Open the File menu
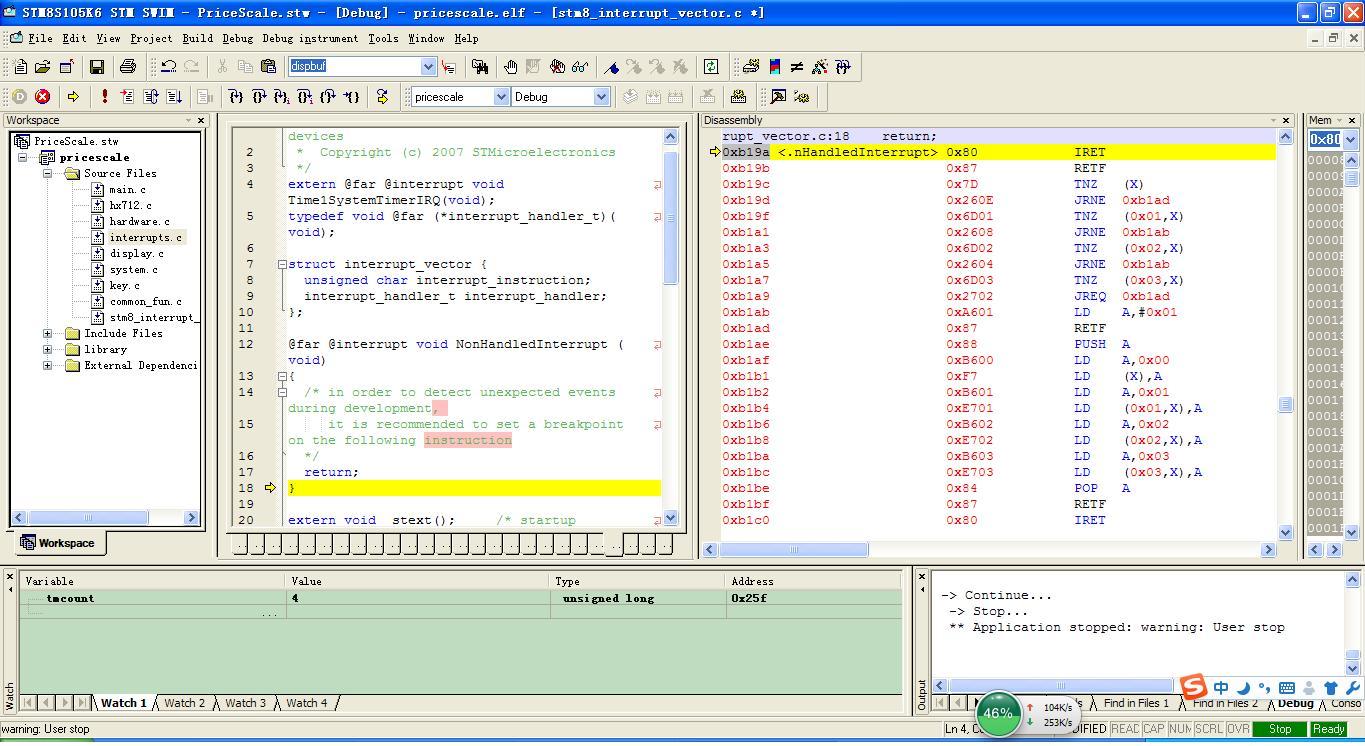The height and width of the screenshot is (746, 1365). [x=40, y=38]
